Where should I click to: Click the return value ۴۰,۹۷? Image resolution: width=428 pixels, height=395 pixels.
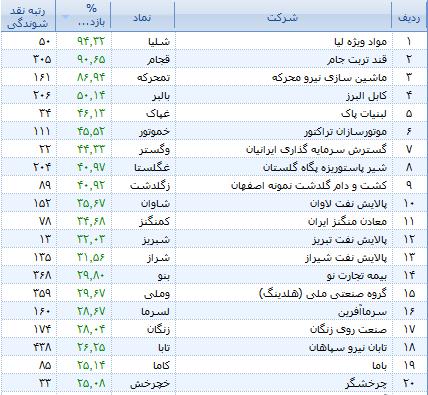pyautogui.click(x=91, y=168)
